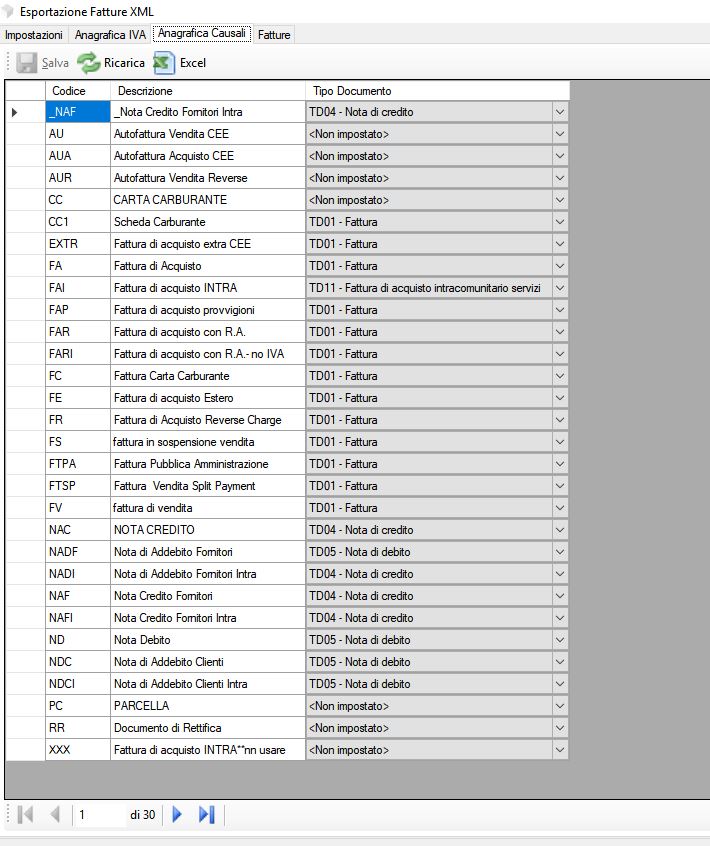Open Tipo Documento dropdown for PARCELLA row
The height and width of the screenshot is (846, 710).
pyautogui.click(x=559, y=706)
